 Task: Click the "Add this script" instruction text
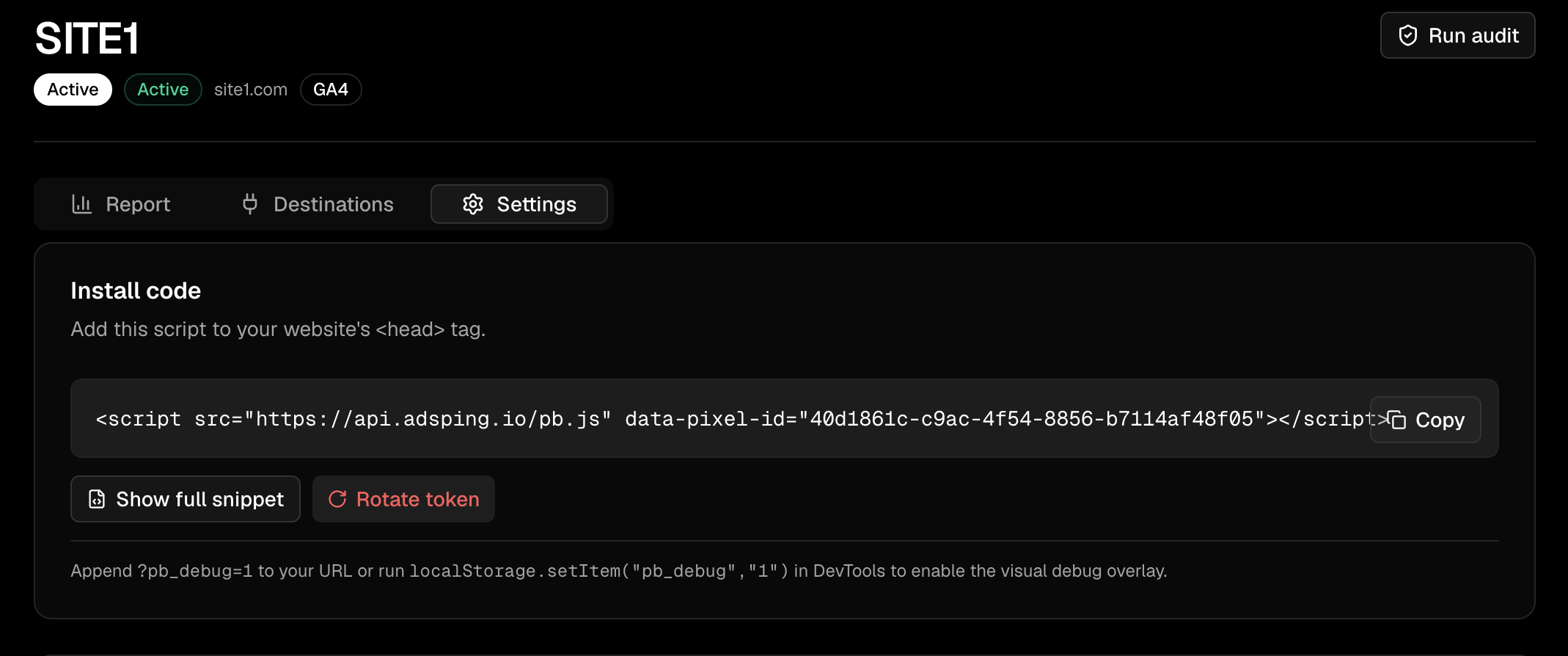[x=278, y=329]
